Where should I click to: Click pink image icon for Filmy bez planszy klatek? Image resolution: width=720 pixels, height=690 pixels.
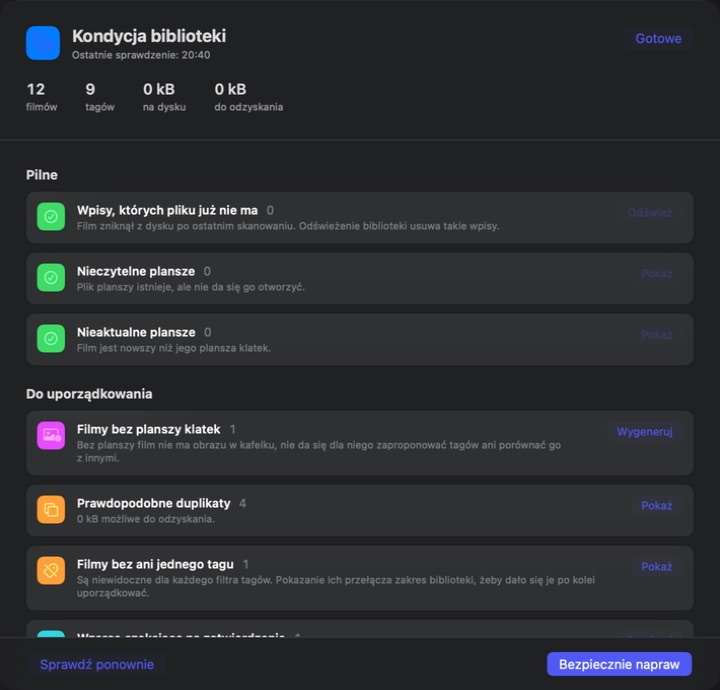(x=51, y=436)
